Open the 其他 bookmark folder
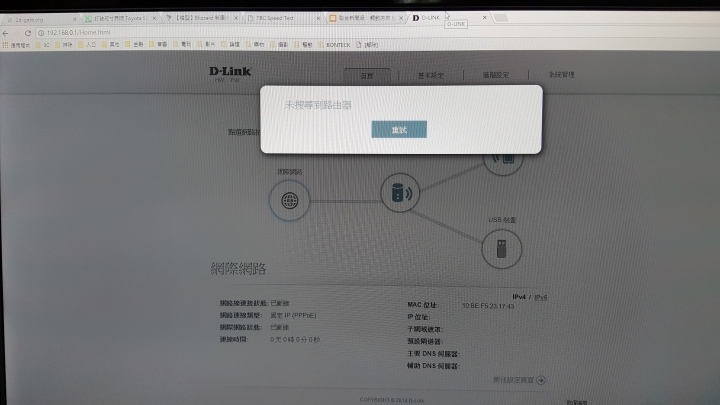This screenshot has width=720, height=405. coord(110,45)
